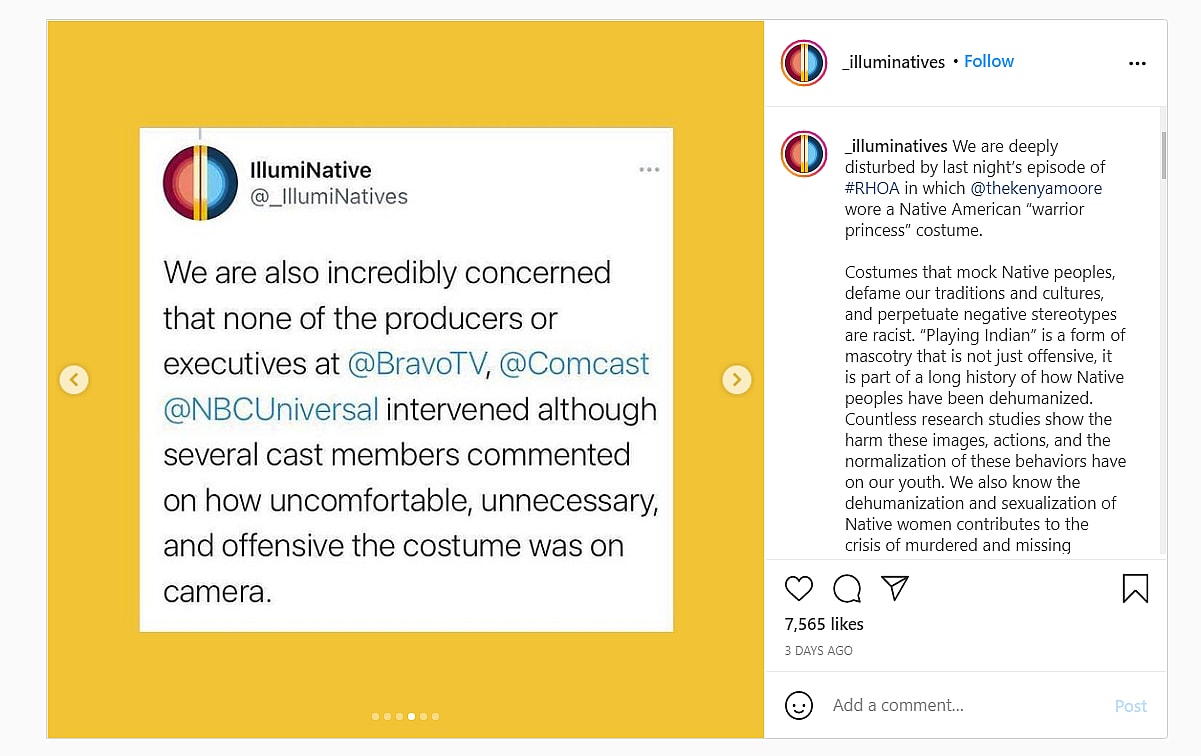Open post options three-dot menu
Viewport: 1201px width, 756px height.
tap(1137, 63)
